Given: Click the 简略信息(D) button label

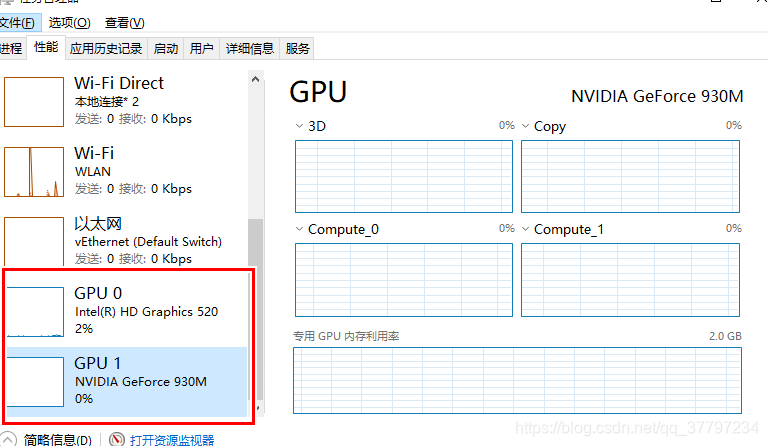Looking at the screenshot, I should tap(58, 440).
